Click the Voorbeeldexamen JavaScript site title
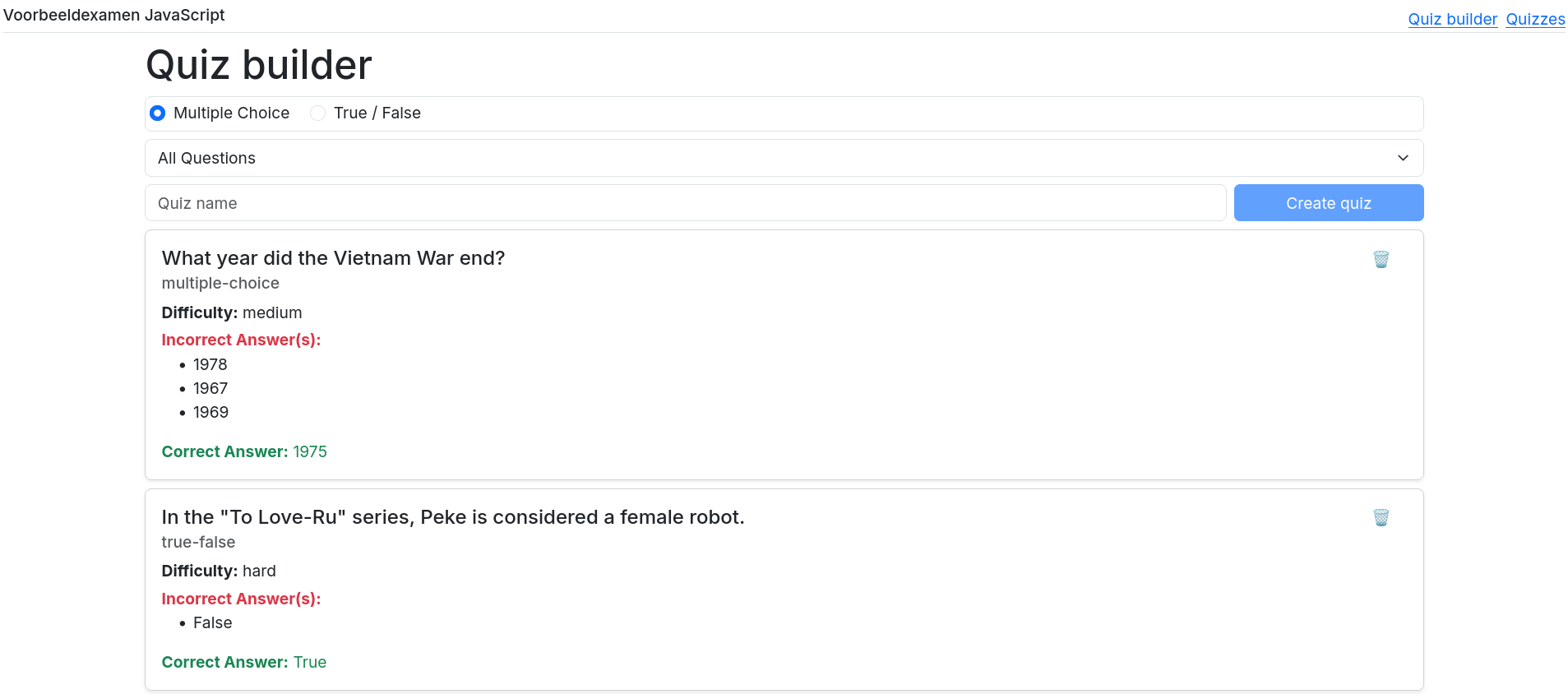 (x=114, y=15)
